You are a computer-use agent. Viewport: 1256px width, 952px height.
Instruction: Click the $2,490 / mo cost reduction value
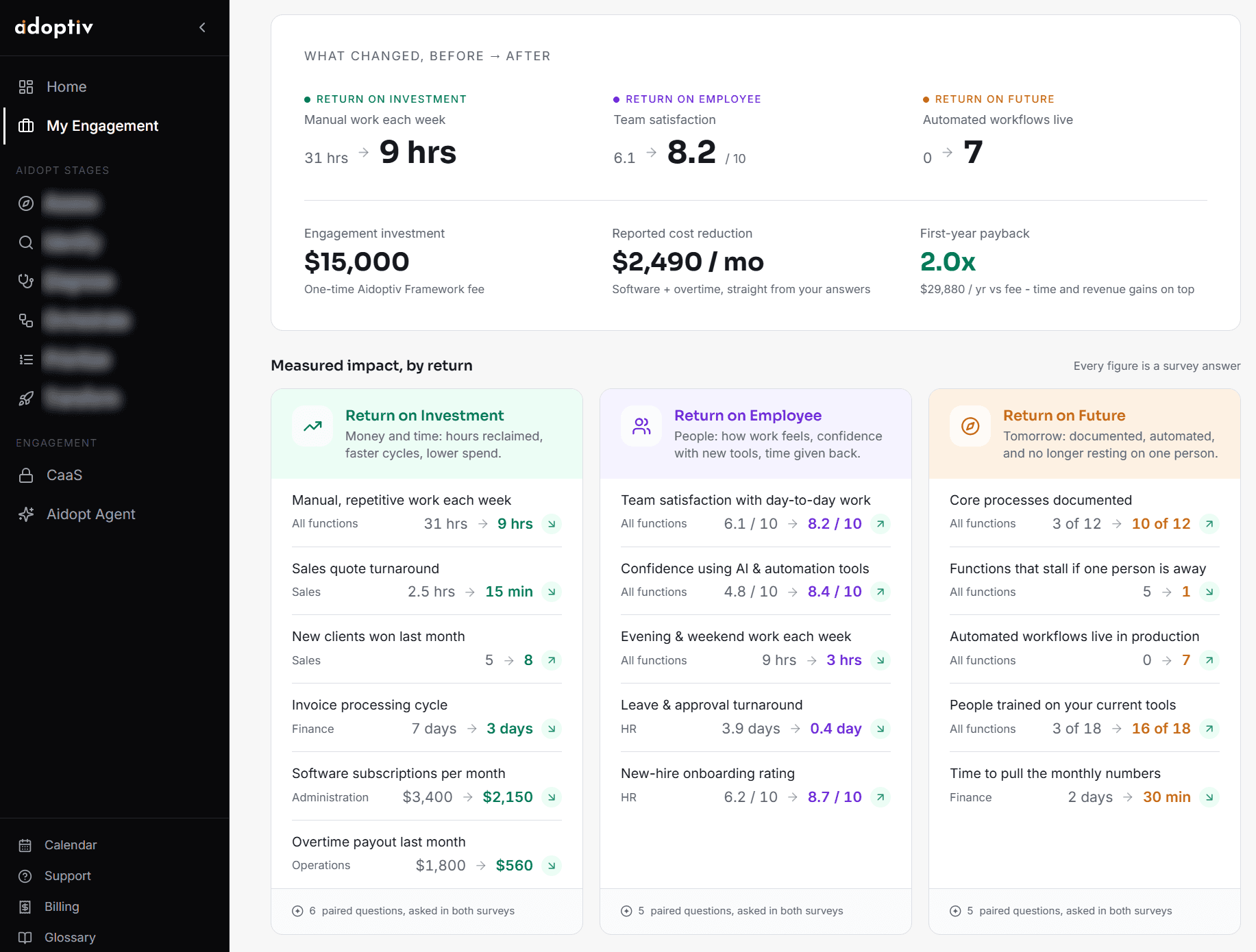pyautogui.click(x=687, y=262)
